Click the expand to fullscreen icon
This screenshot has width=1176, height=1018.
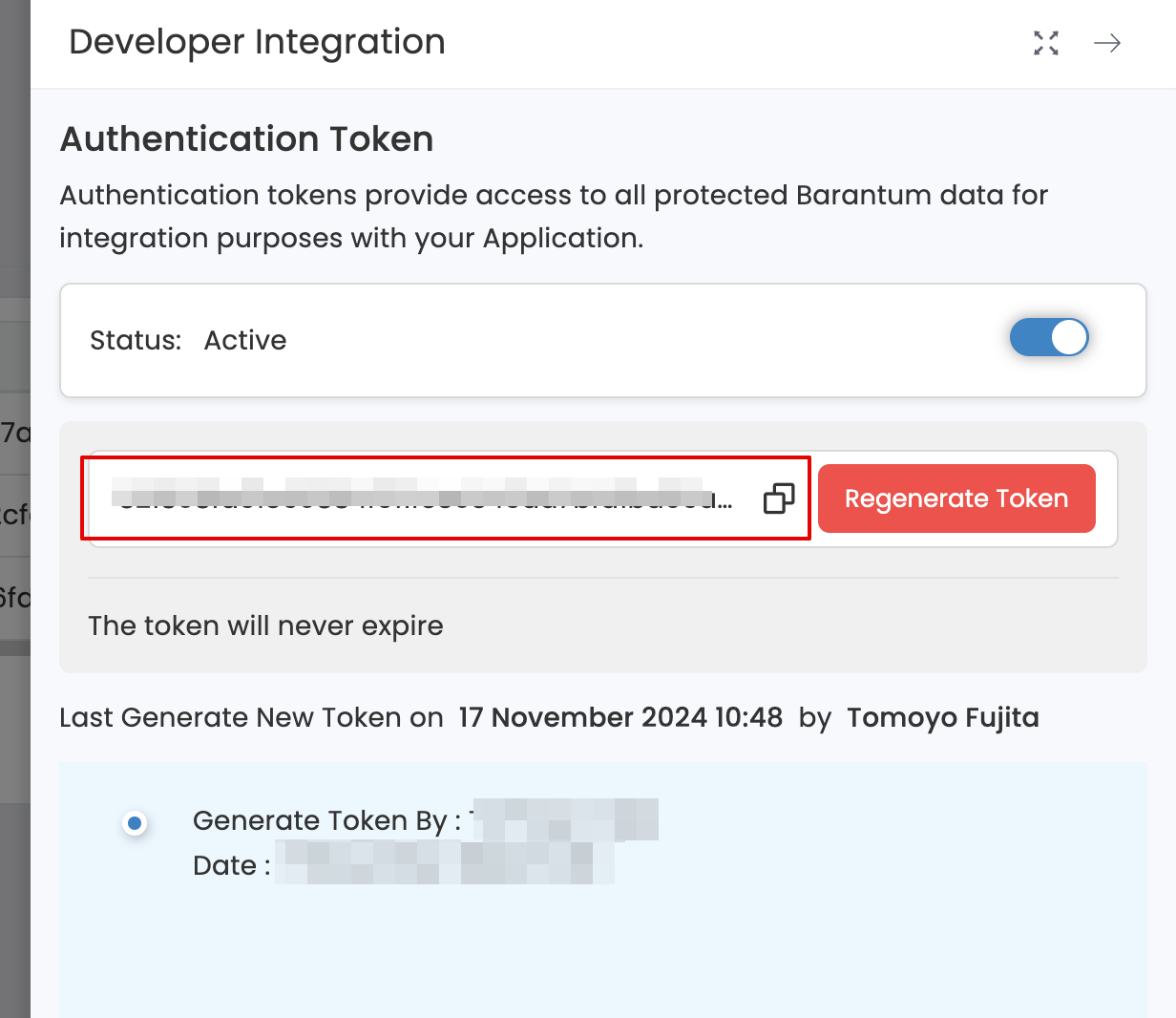point(1046,43)
